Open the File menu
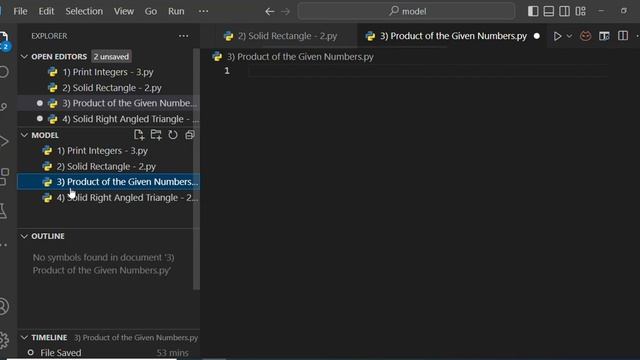This screenshot has width=640, height=360. point(20,11)
